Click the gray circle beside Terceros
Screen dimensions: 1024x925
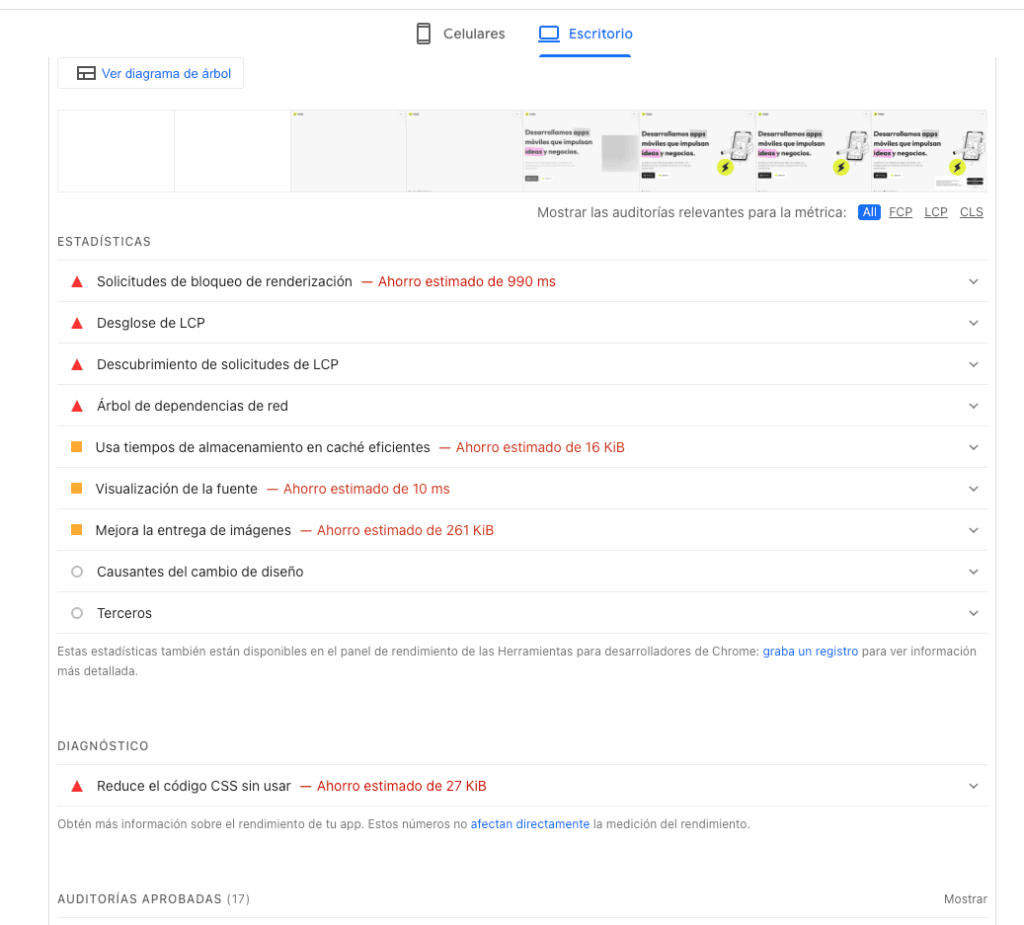76,612
